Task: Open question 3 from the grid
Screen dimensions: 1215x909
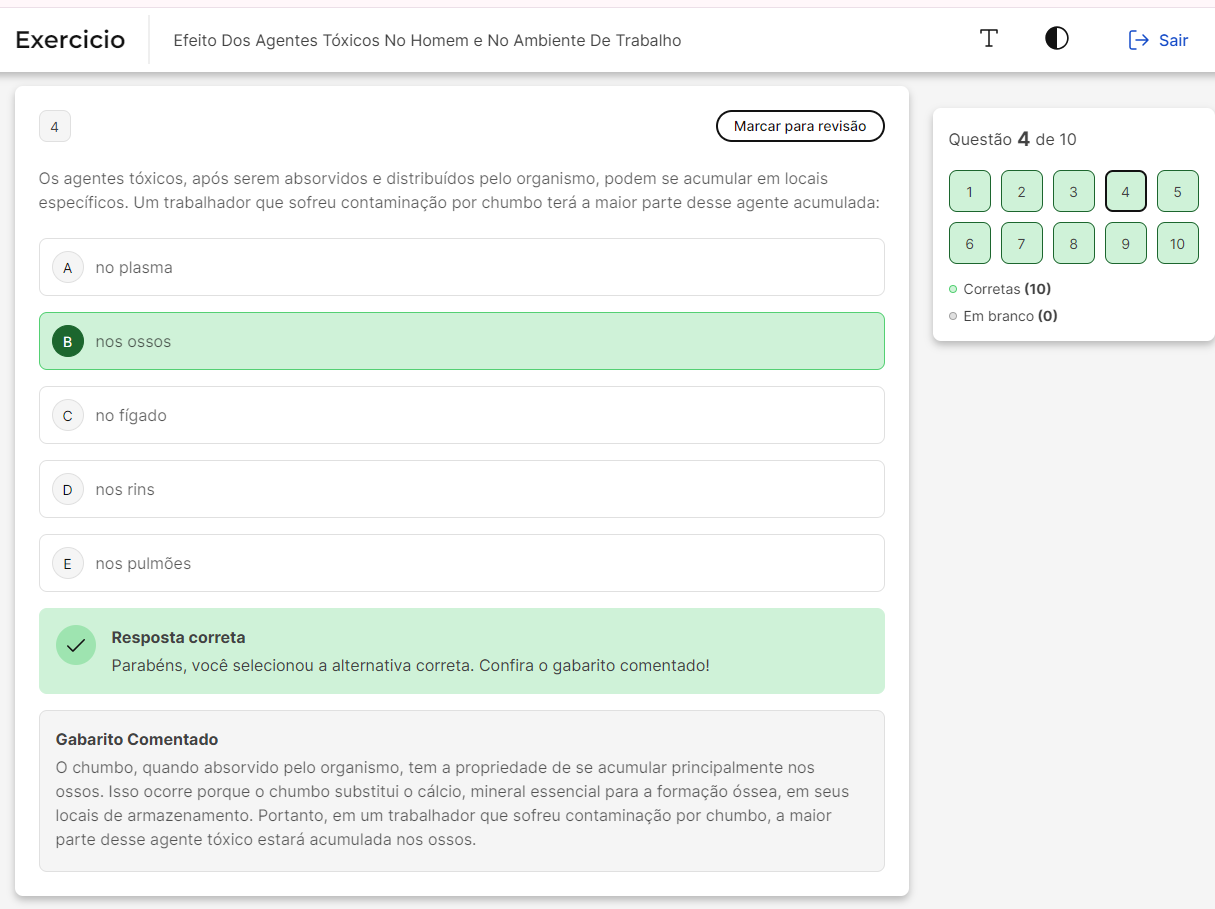Action: (x=1074, y=192)
